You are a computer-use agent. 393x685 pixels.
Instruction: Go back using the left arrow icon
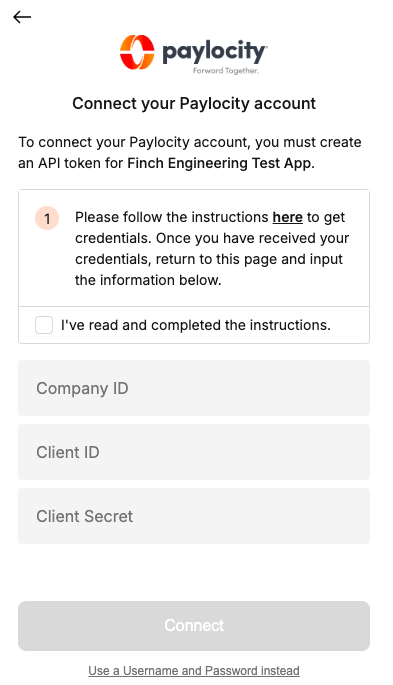click(x=22, y=17)
